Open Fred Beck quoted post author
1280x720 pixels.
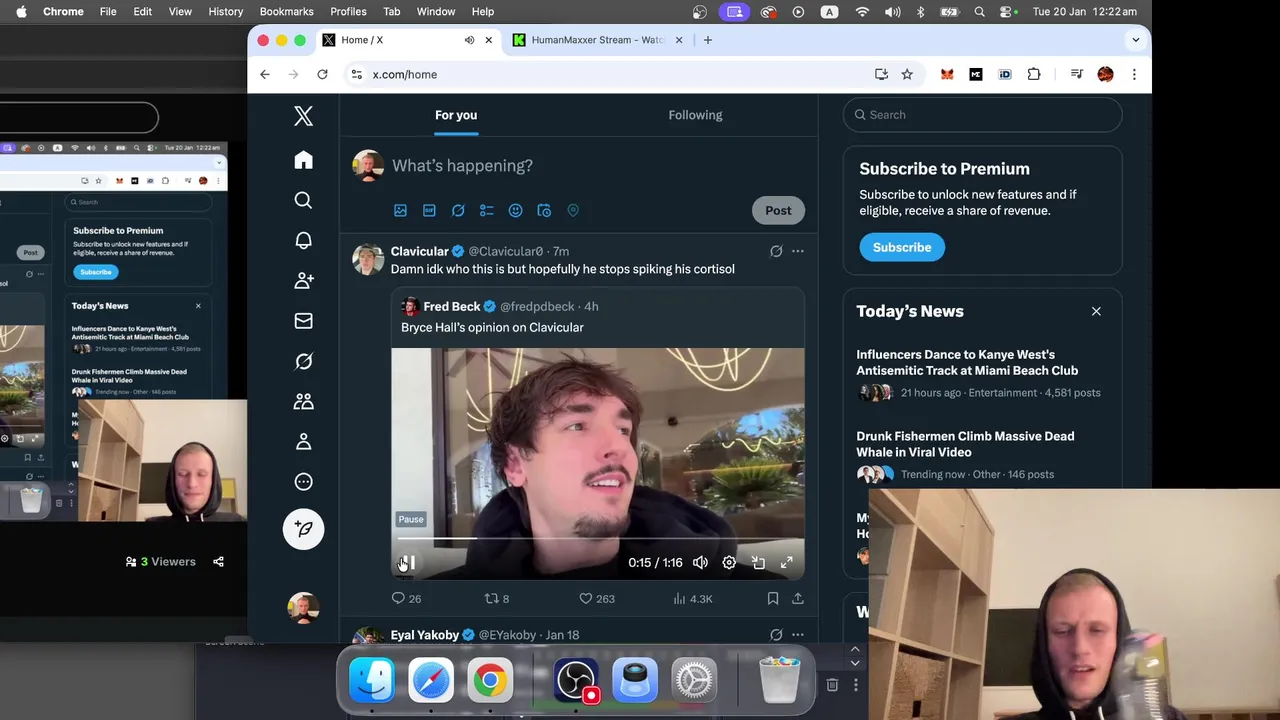[452, 306]
